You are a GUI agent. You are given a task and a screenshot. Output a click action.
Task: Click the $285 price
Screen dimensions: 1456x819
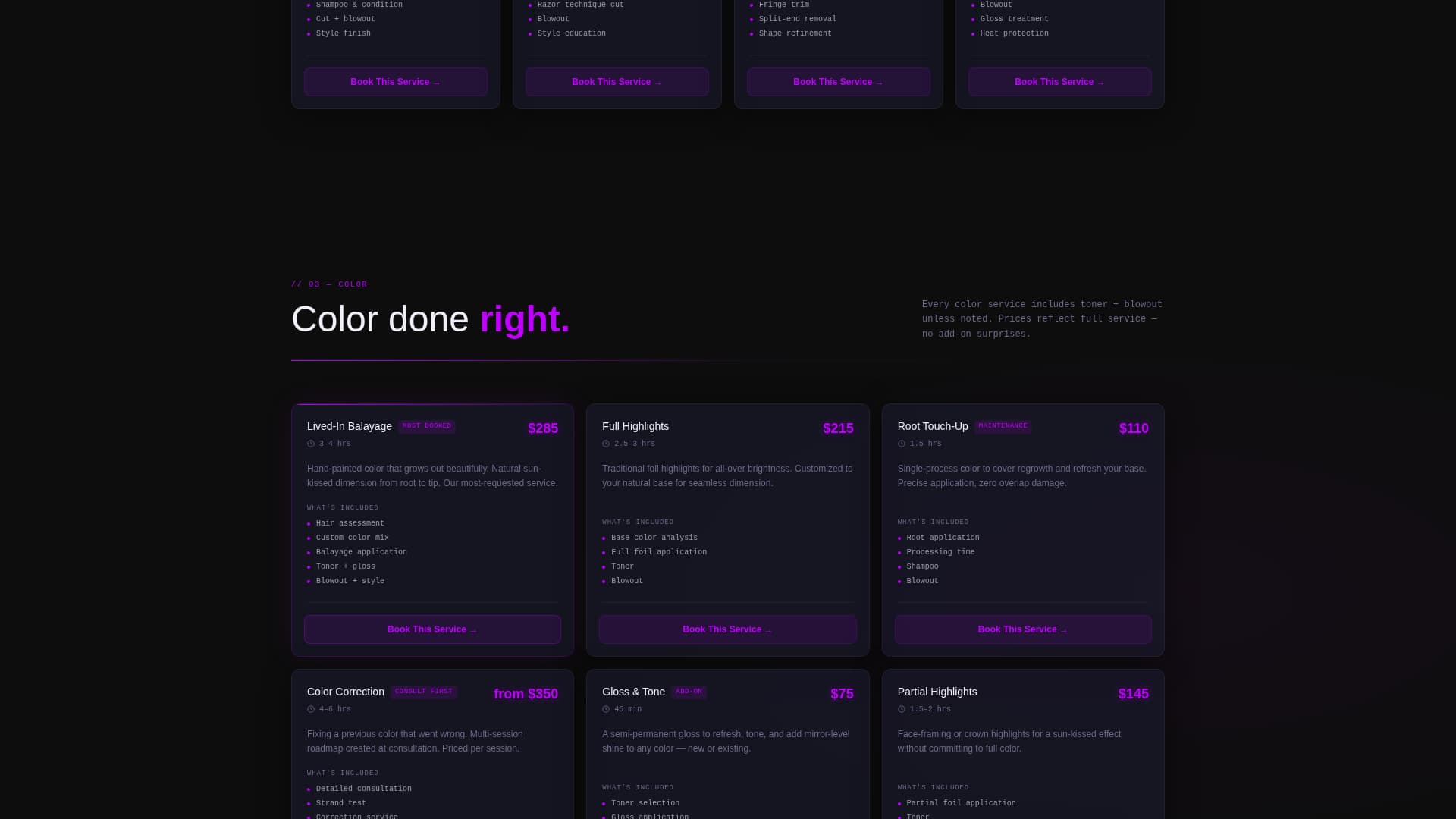coord(543,428)
